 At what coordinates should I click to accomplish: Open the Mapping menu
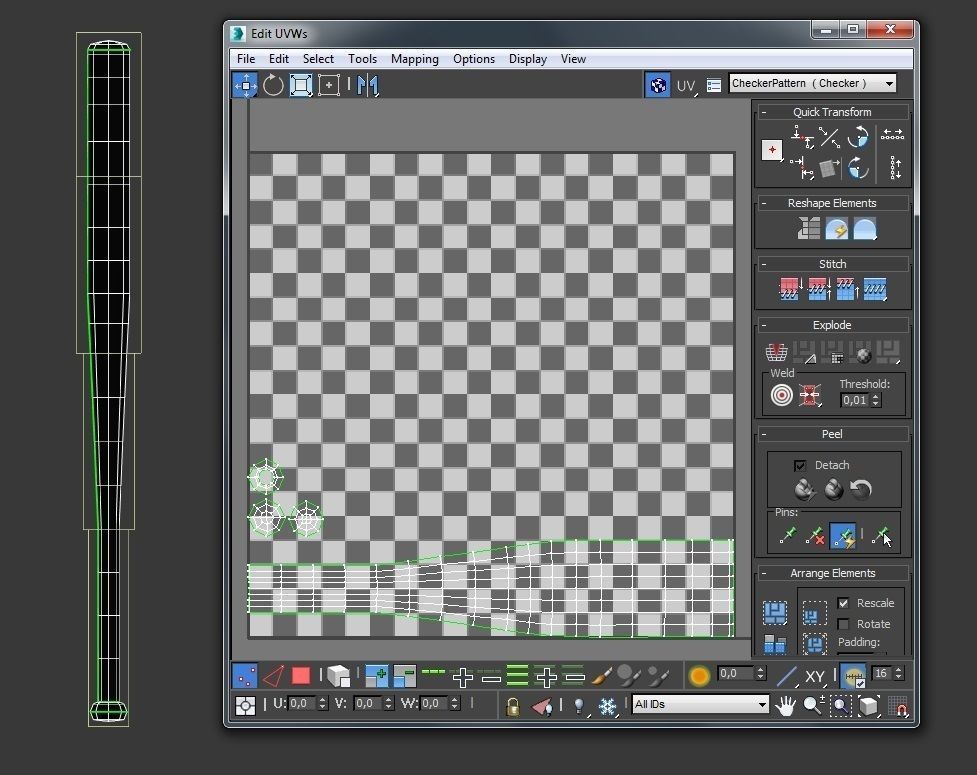(414, 59)
